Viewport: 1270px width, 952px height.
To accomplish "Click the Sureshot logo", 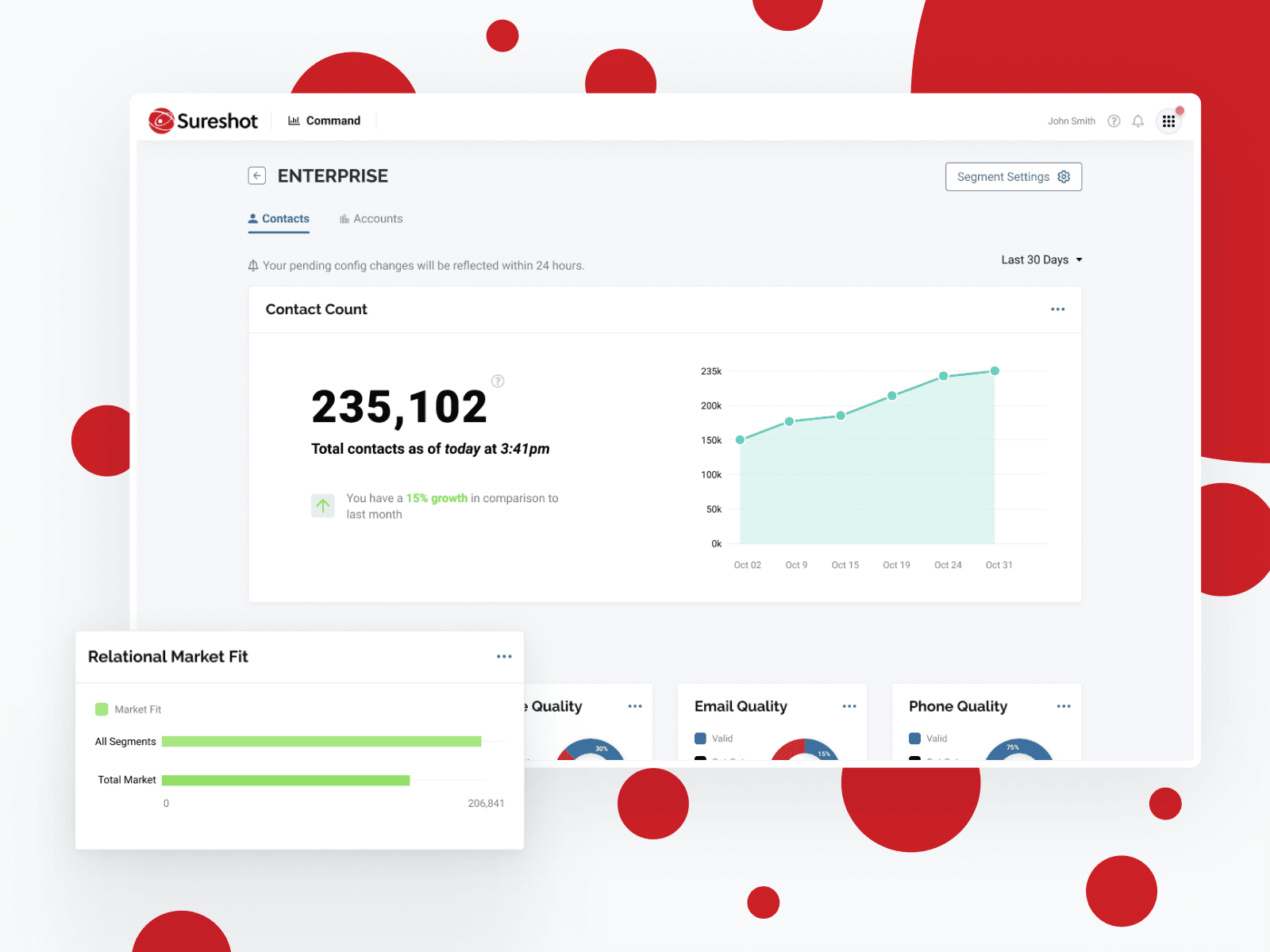I will [x=203, y=121].
